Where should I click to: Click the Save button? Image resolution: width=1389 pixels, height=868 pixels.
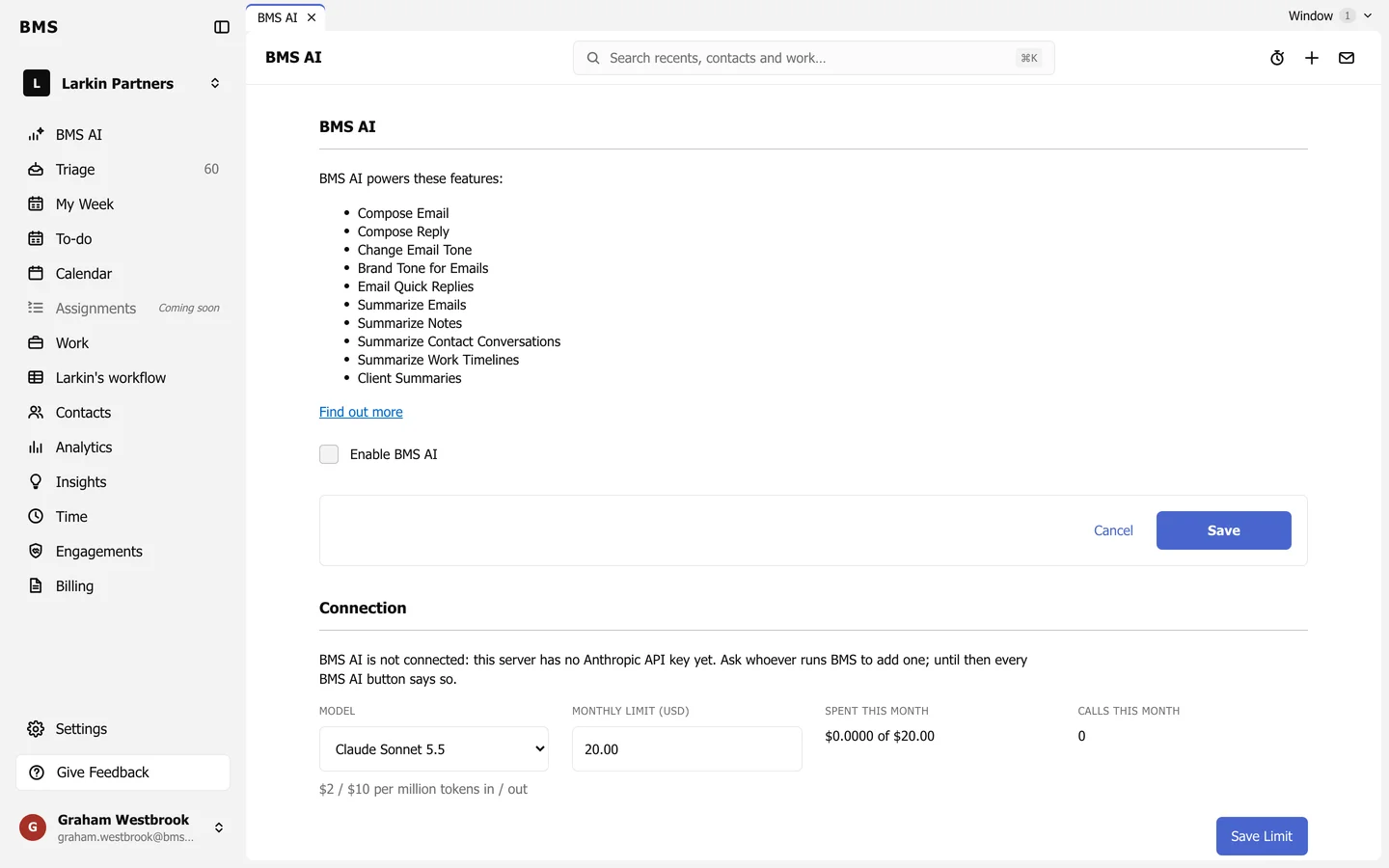(1223, 530)
